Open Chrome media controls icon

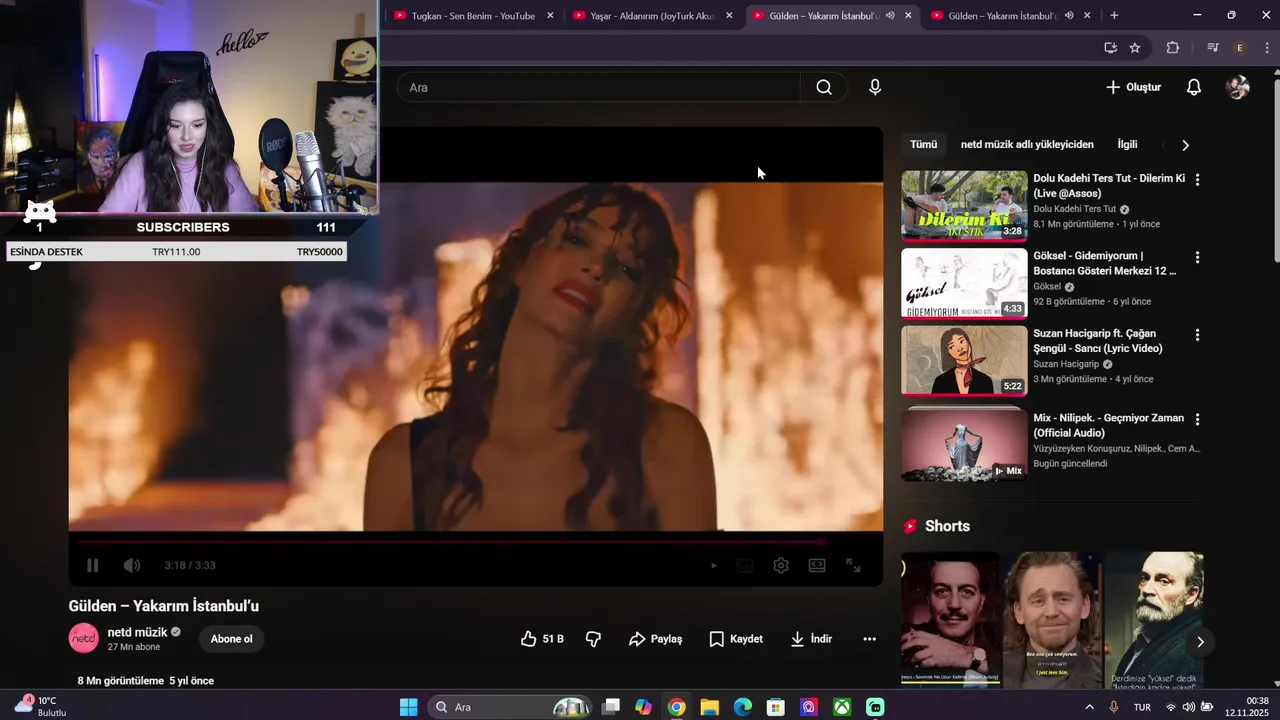(1213, 47)
